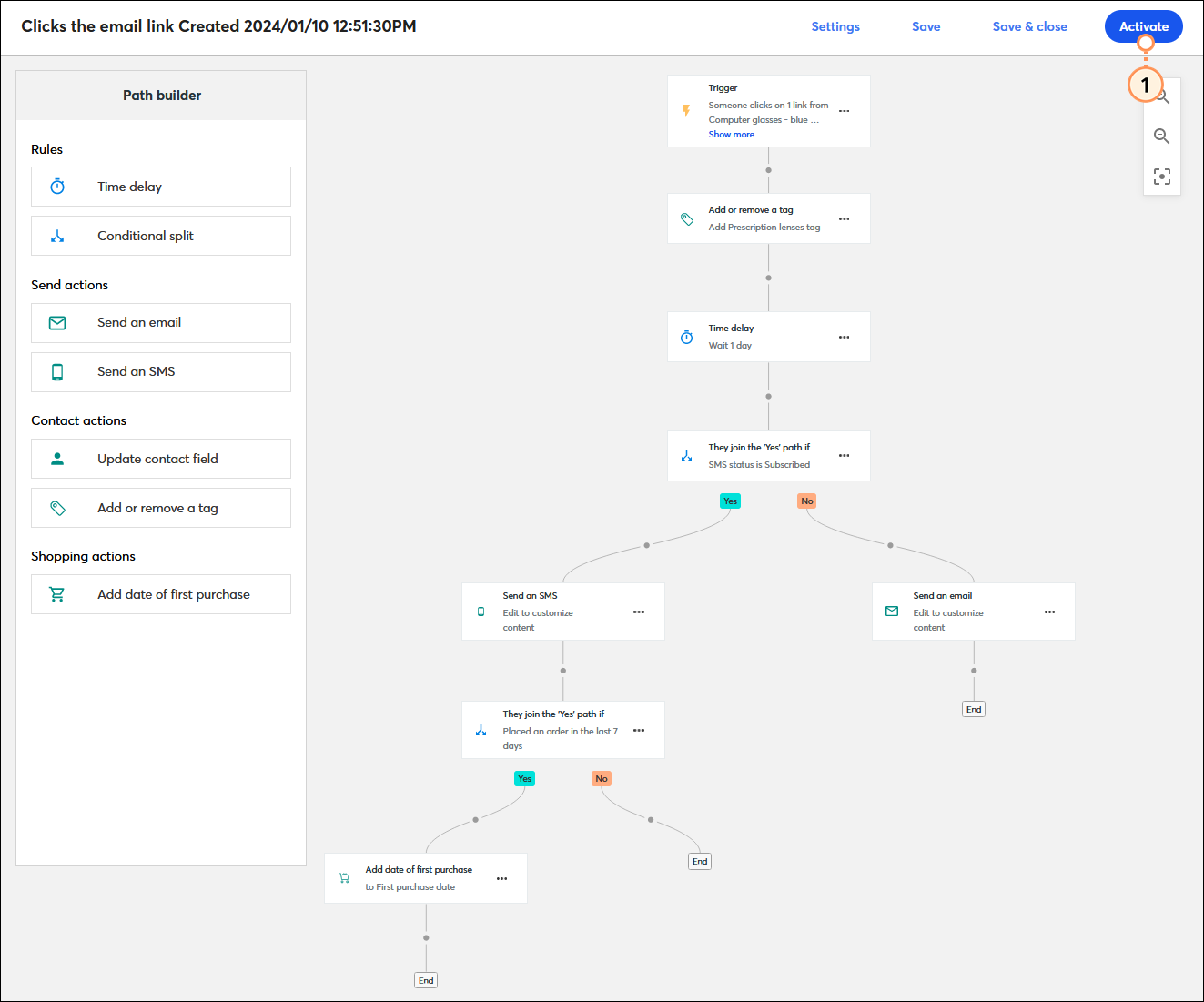Click 'Wait 1 day' text in Time delay node
The image size is (1204, 1002).
tap(730, 346)
